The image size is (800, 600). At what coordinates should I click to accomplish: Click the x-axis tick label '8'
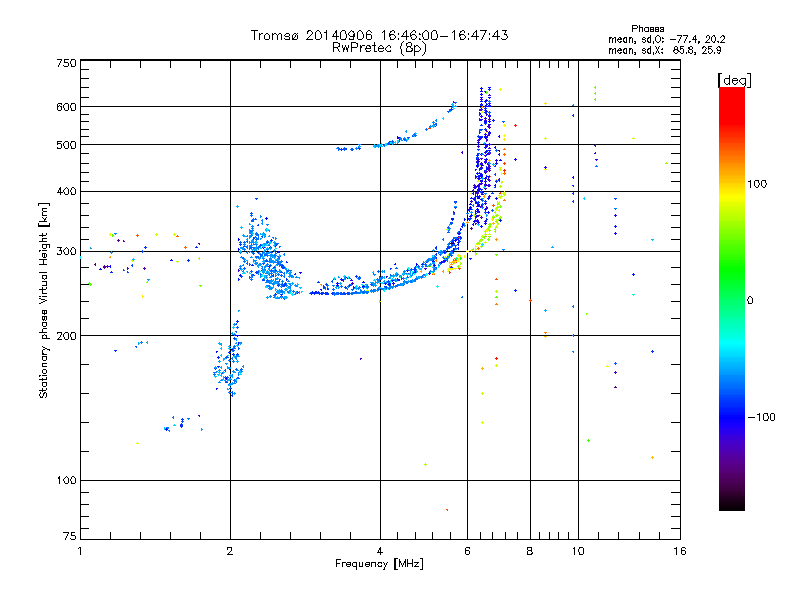[x=530, y=551]
